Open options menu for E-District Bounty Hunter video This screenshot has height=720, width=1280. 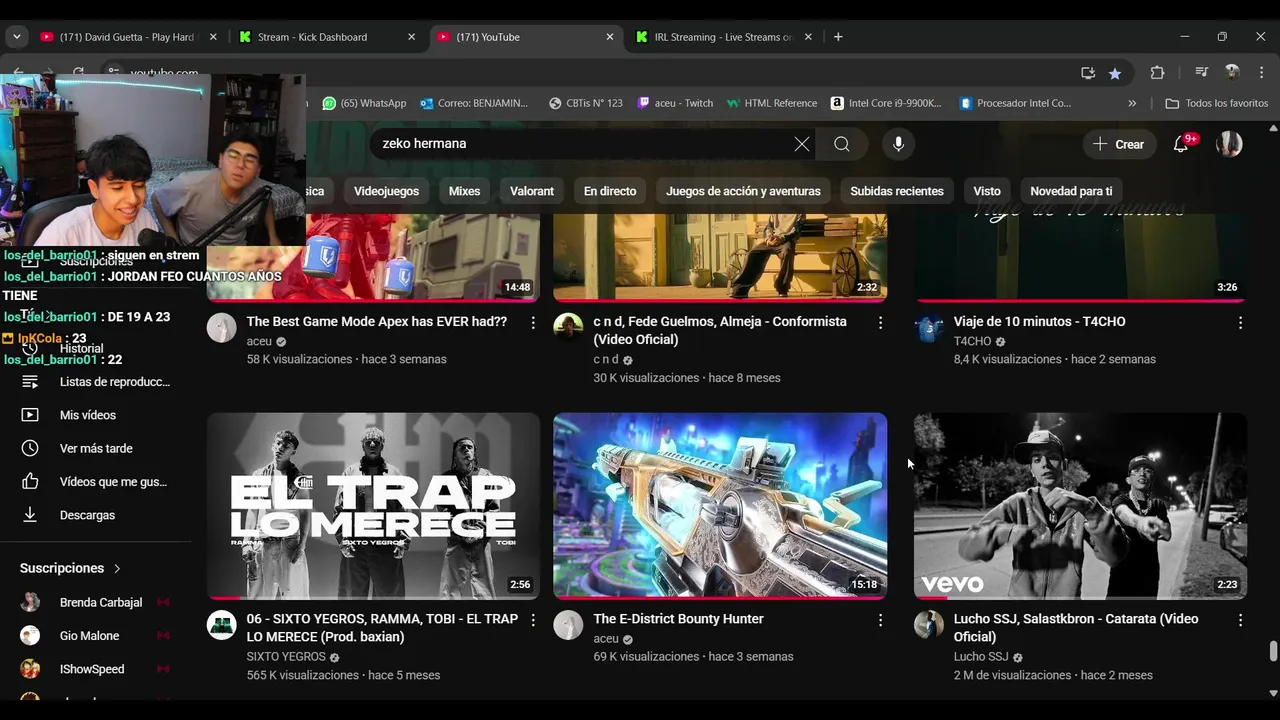pyautogui.click(x=880, y=620)
